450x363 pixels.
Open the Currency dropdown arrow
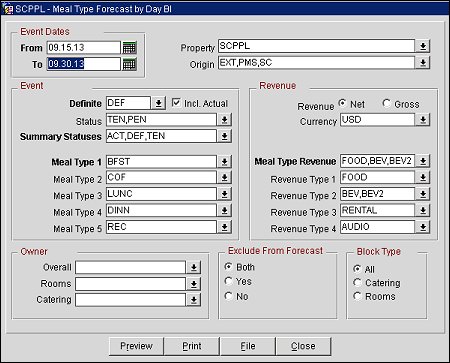(423, 120)
